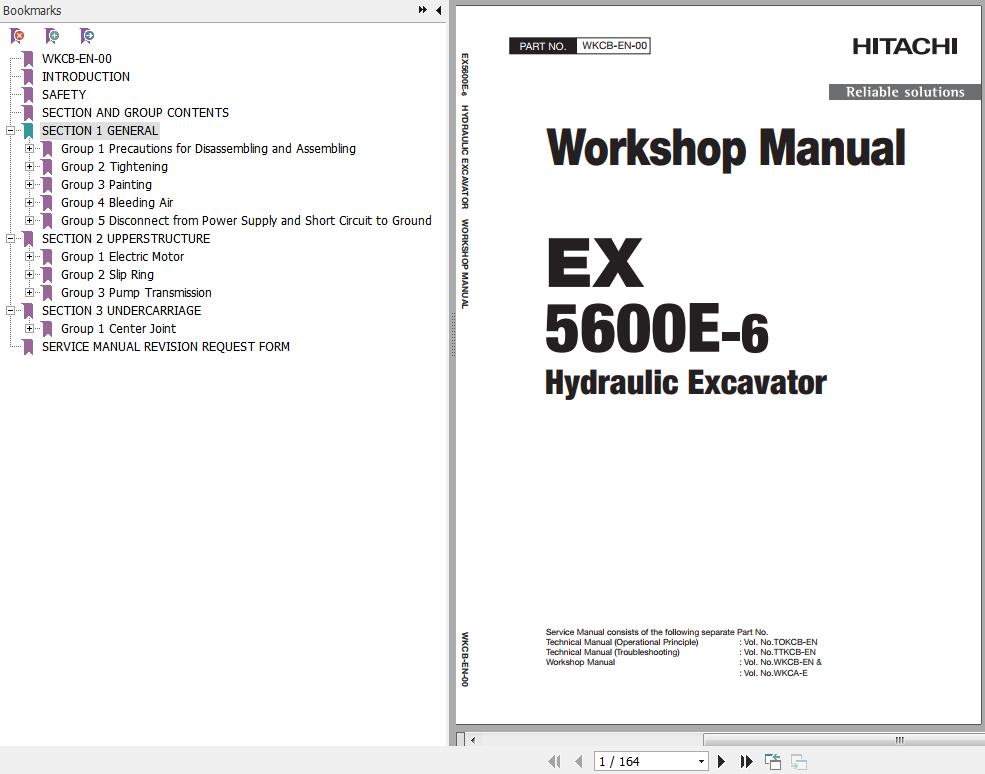This screenshot has width=985, height=774.
Task: Click the bookmark icon beside Group 4 Bleeding Air
Action: click(47, 202)
